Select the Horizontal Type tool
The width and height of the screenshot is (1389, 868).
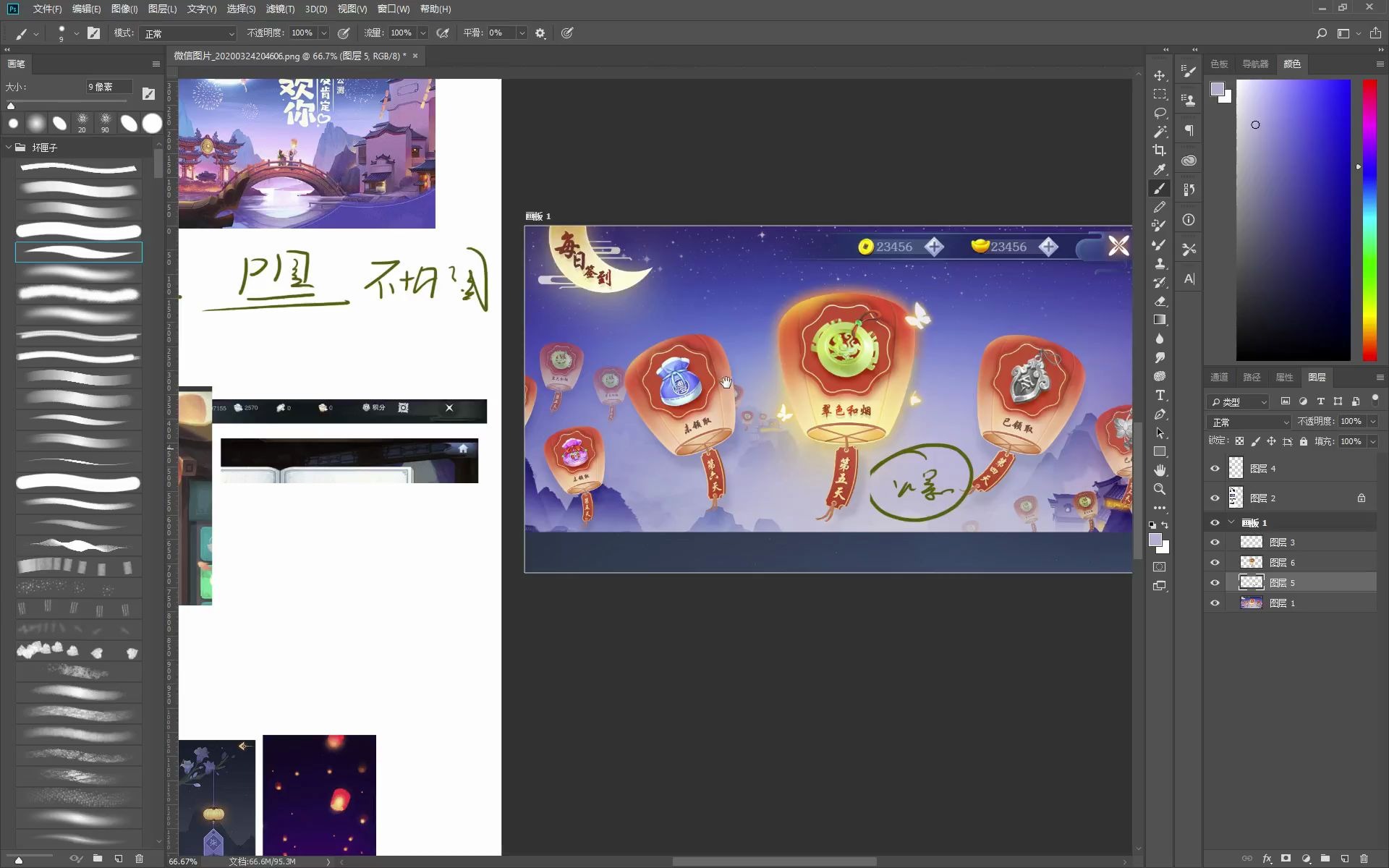click(x=1160, y=395)
